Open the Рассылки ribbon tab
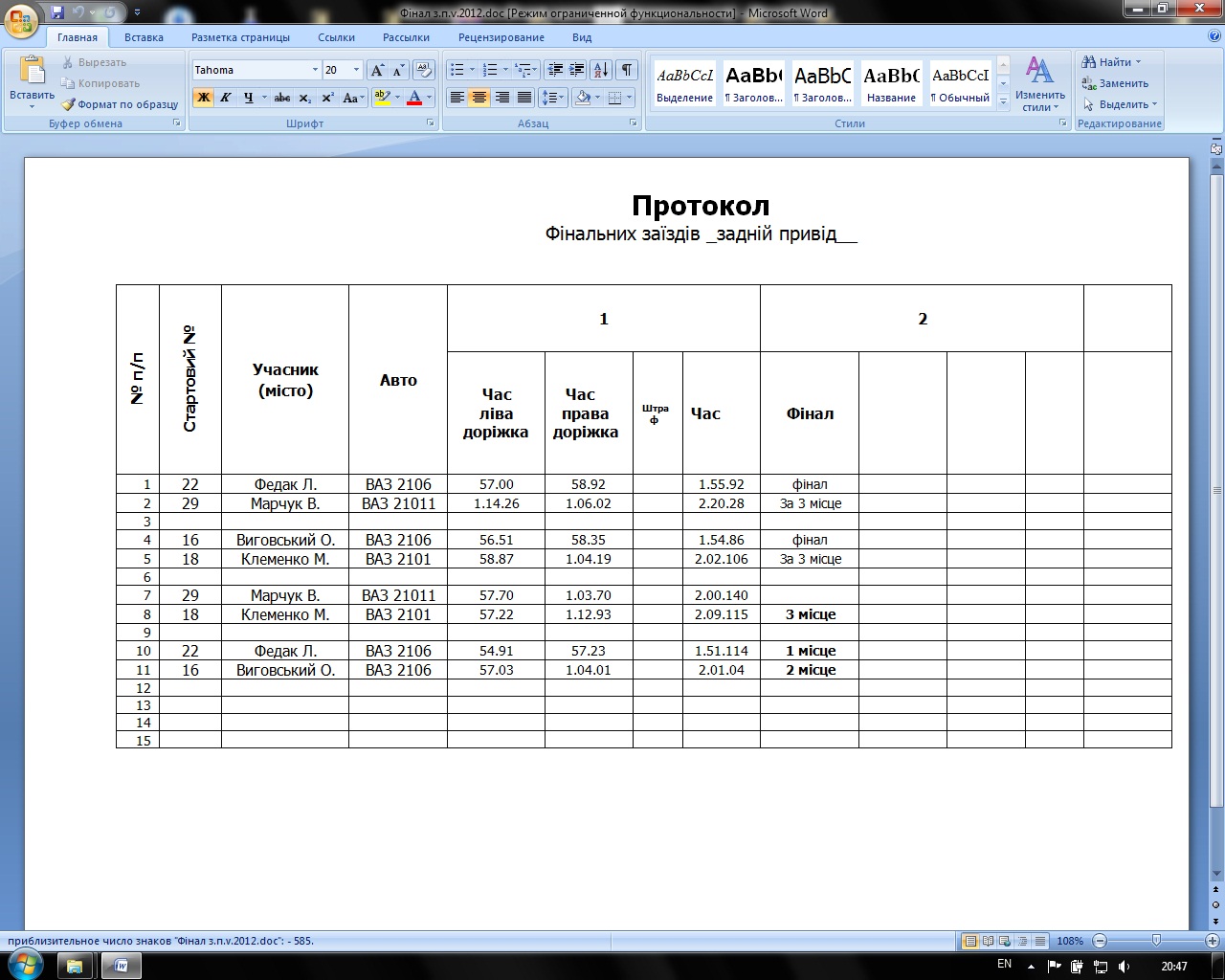This screenshot has width=1225, height=980. coord(406,37)
